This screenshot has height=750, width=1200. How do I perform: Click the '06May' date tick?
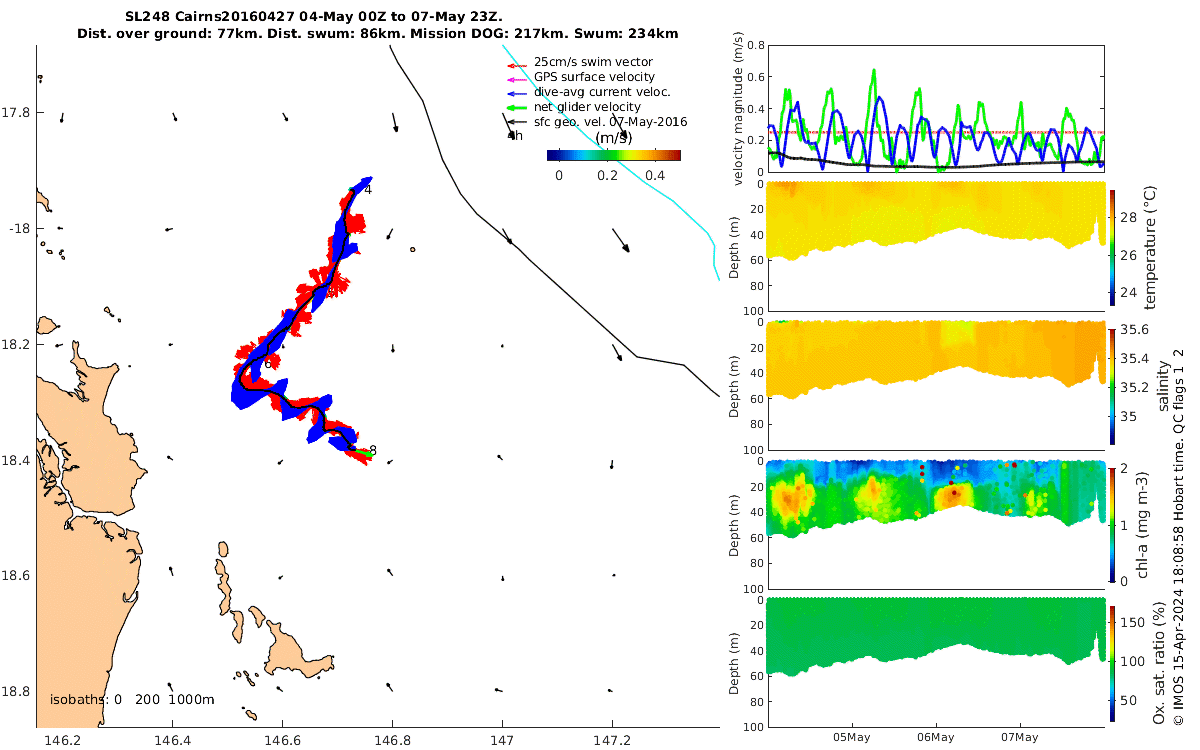(936, 737)
